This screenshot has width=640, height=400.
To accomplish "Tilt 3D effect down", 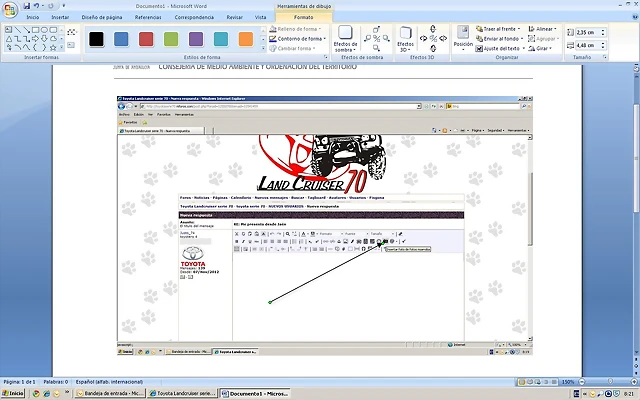I will (433, 48).
